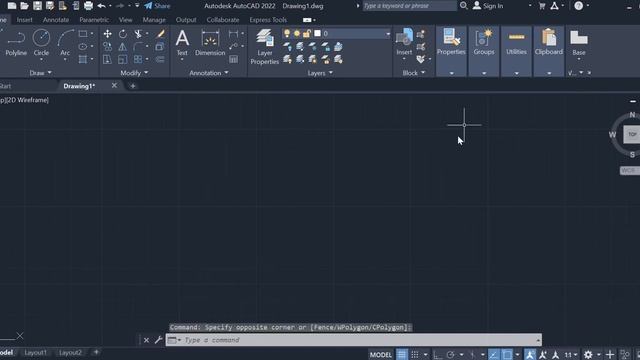Select the Polyline tool
This screenshot has width=640, height=360.
tap(16, 43)
